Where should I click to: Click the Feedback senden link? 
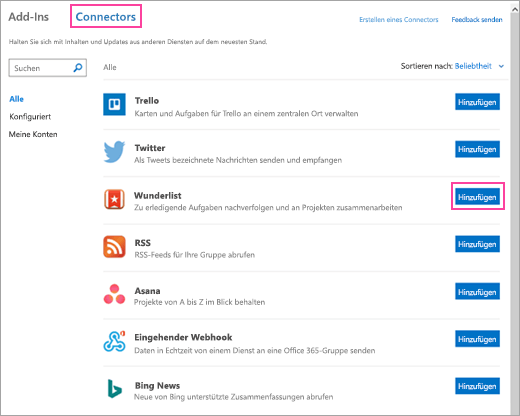[x=477, y=20]
